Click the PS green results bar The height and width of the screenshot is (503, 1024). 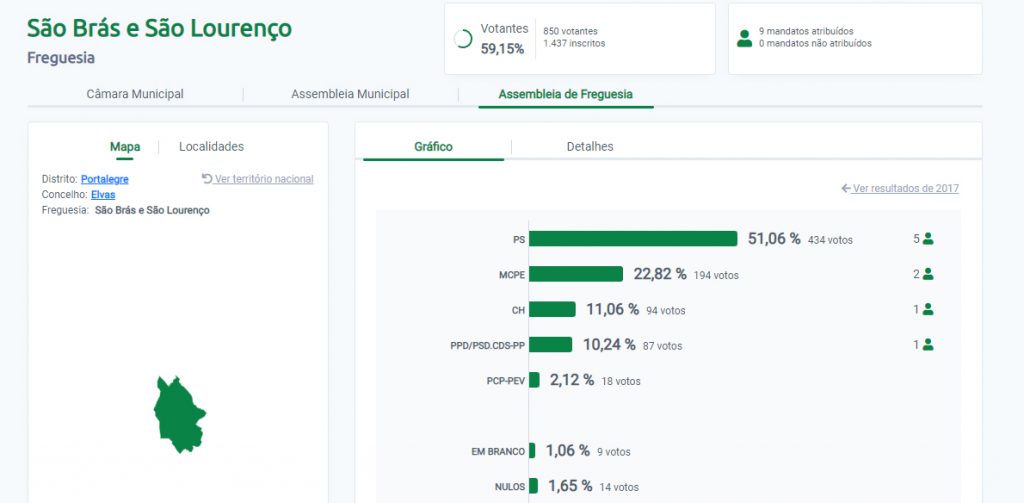click(633, 239)
